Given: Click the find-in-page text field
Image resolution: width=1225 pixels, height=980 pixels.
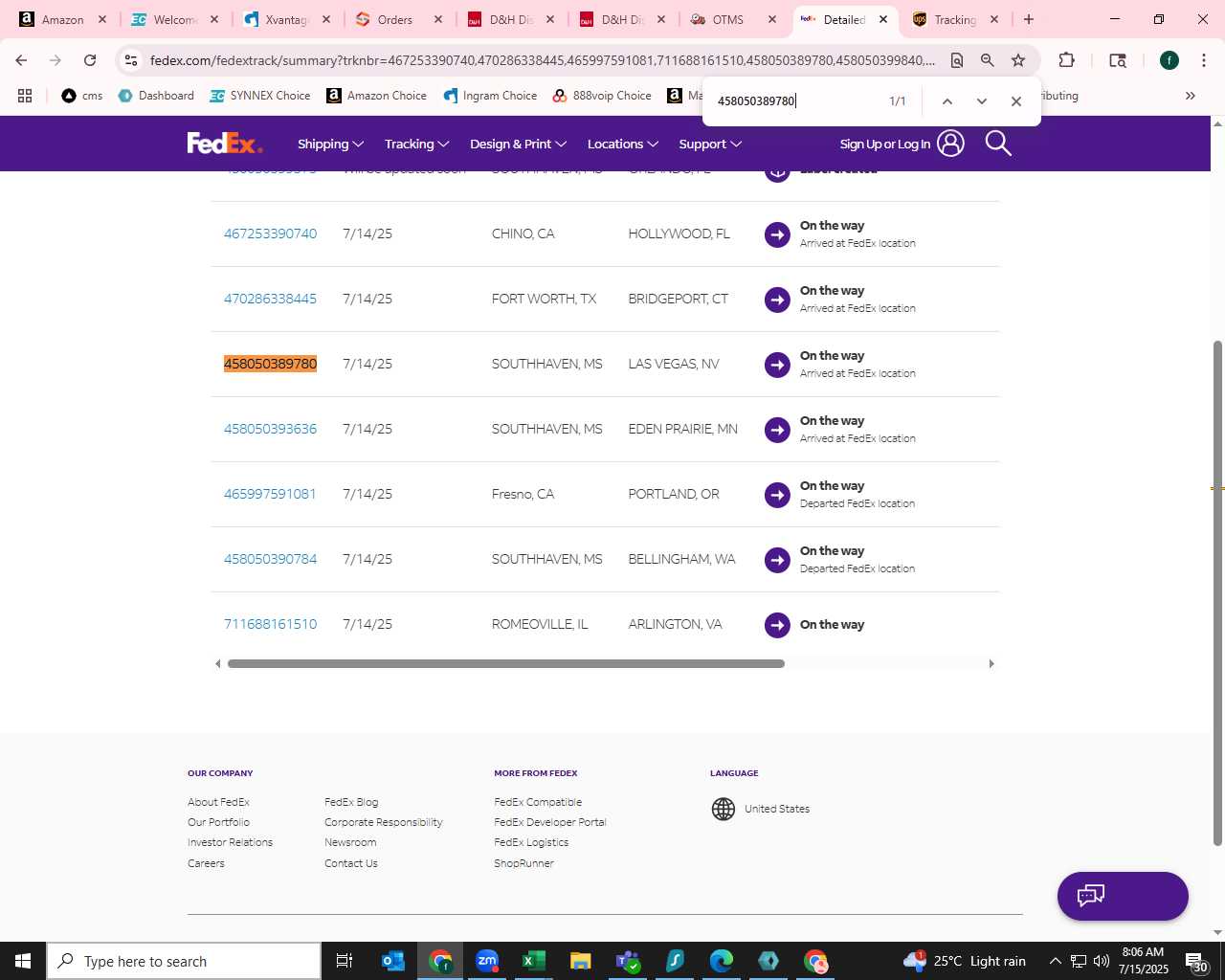Looking at the screenshot, I should click(x=796, y=101).
